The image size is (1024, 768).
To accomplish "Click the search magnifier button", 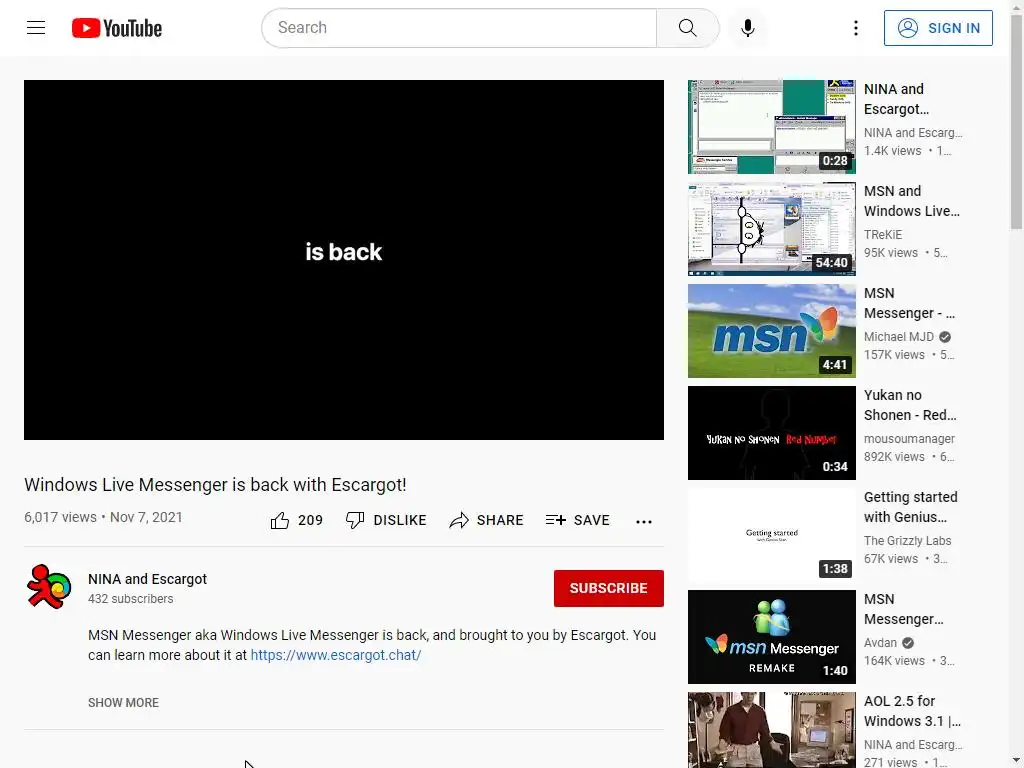I will pyautogui.click(x=687, y=28).
